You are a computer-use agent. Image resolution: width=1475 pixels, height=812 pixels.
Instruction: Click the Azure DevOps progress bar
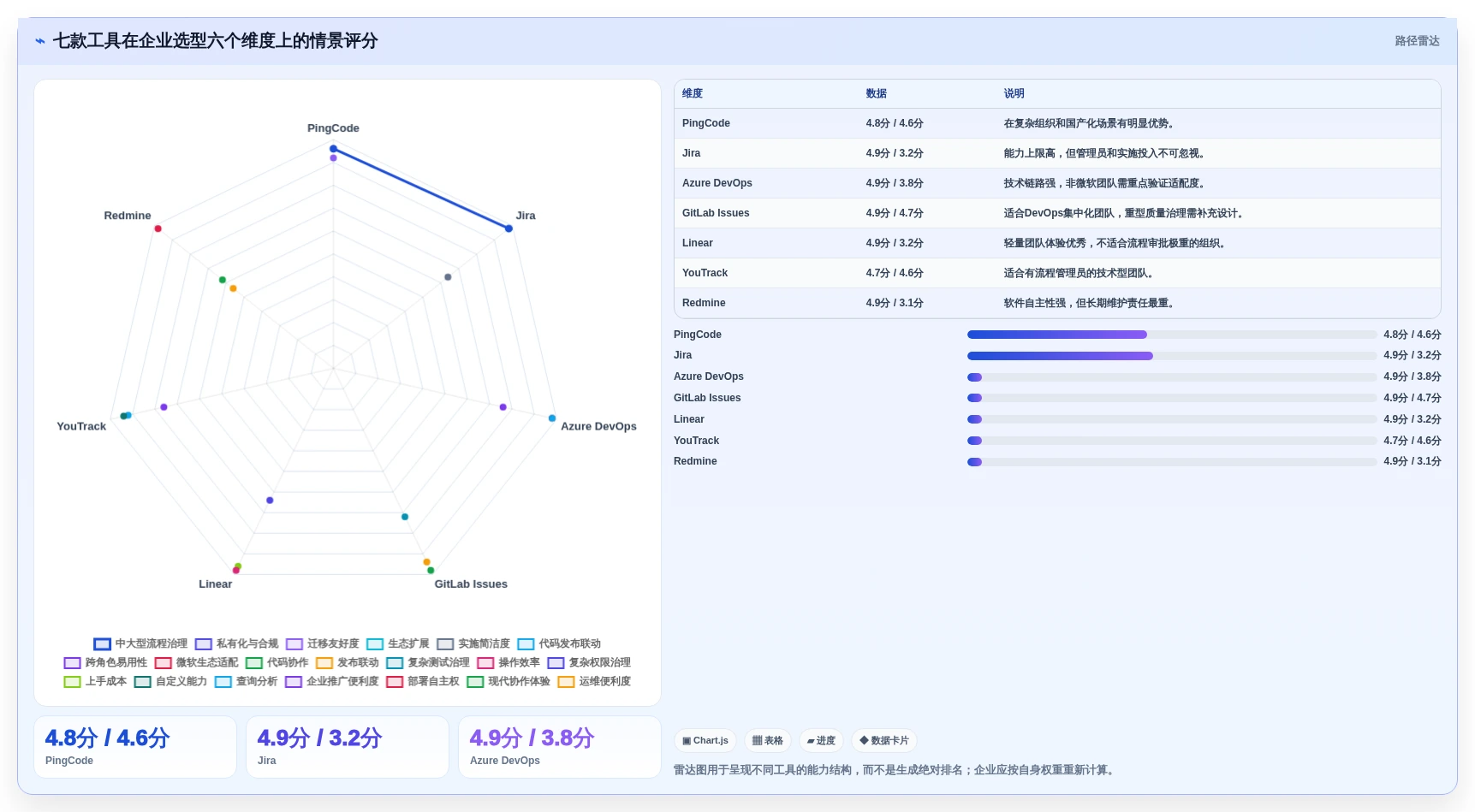[1172, 376]
